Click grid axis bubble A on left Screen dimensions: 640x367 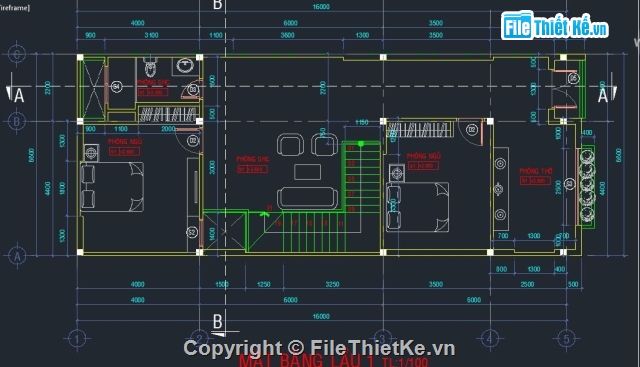[17, 256]
